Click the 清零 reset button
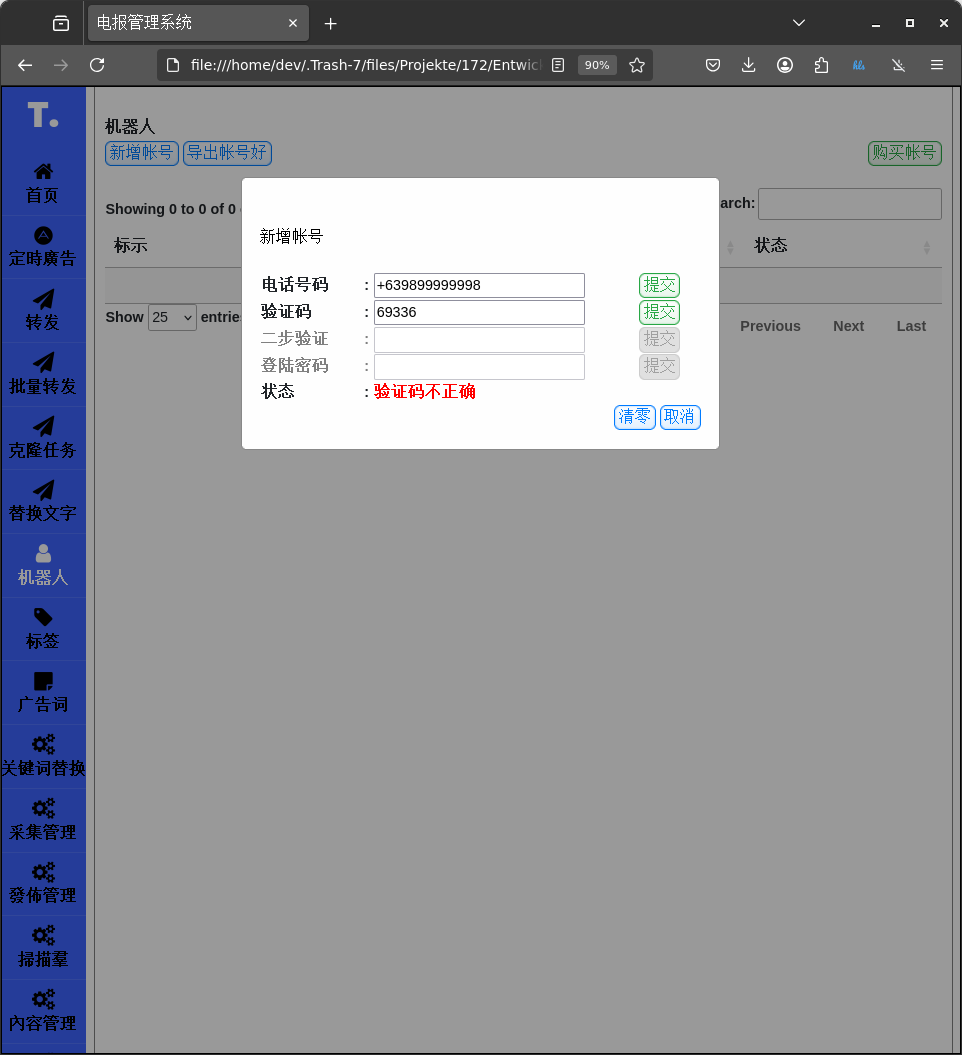The width and height of the screenshot is (962, 1055). 634,417
